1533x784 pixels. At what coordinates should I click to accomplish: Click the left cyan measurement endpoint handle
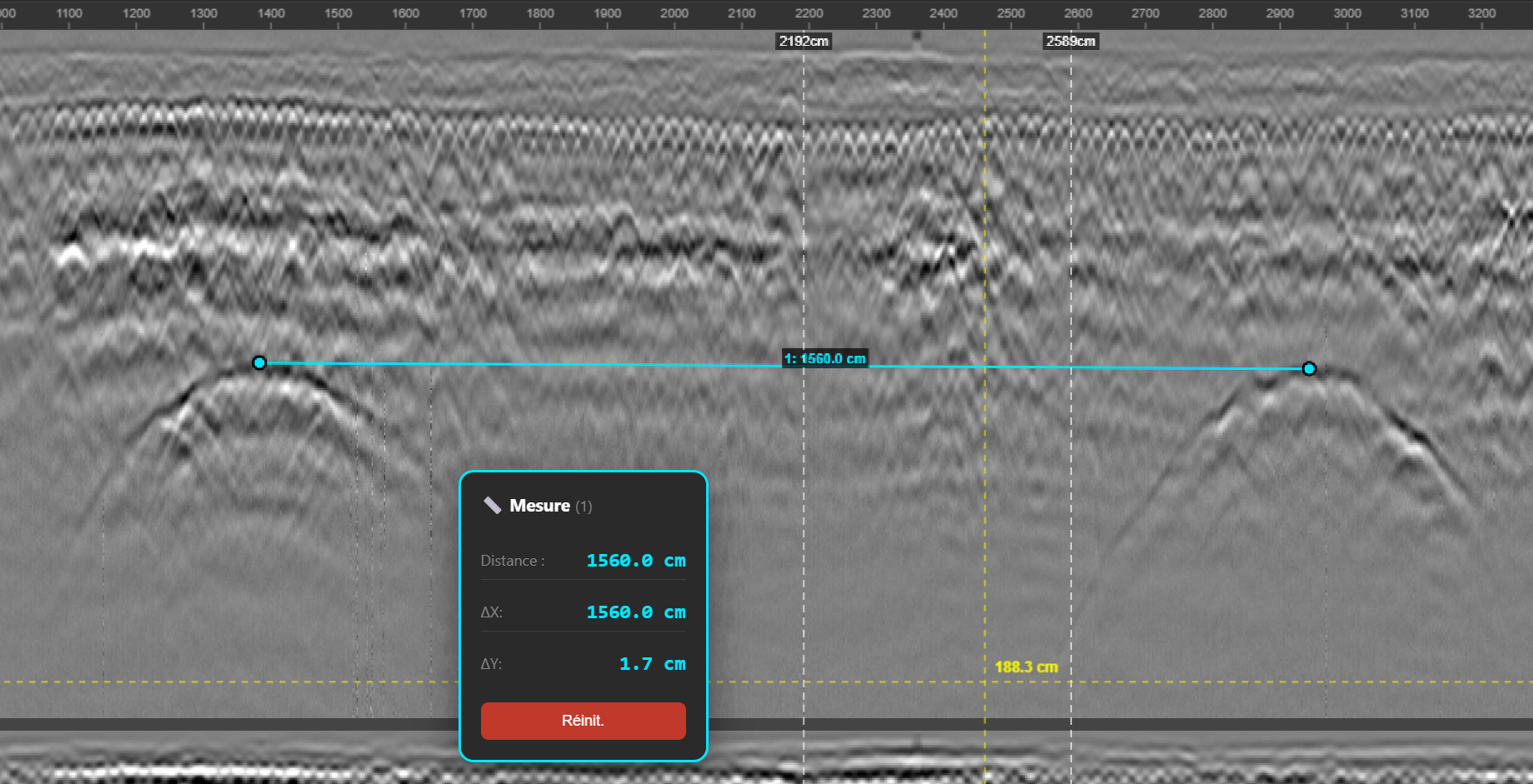(x=260, y=362)
